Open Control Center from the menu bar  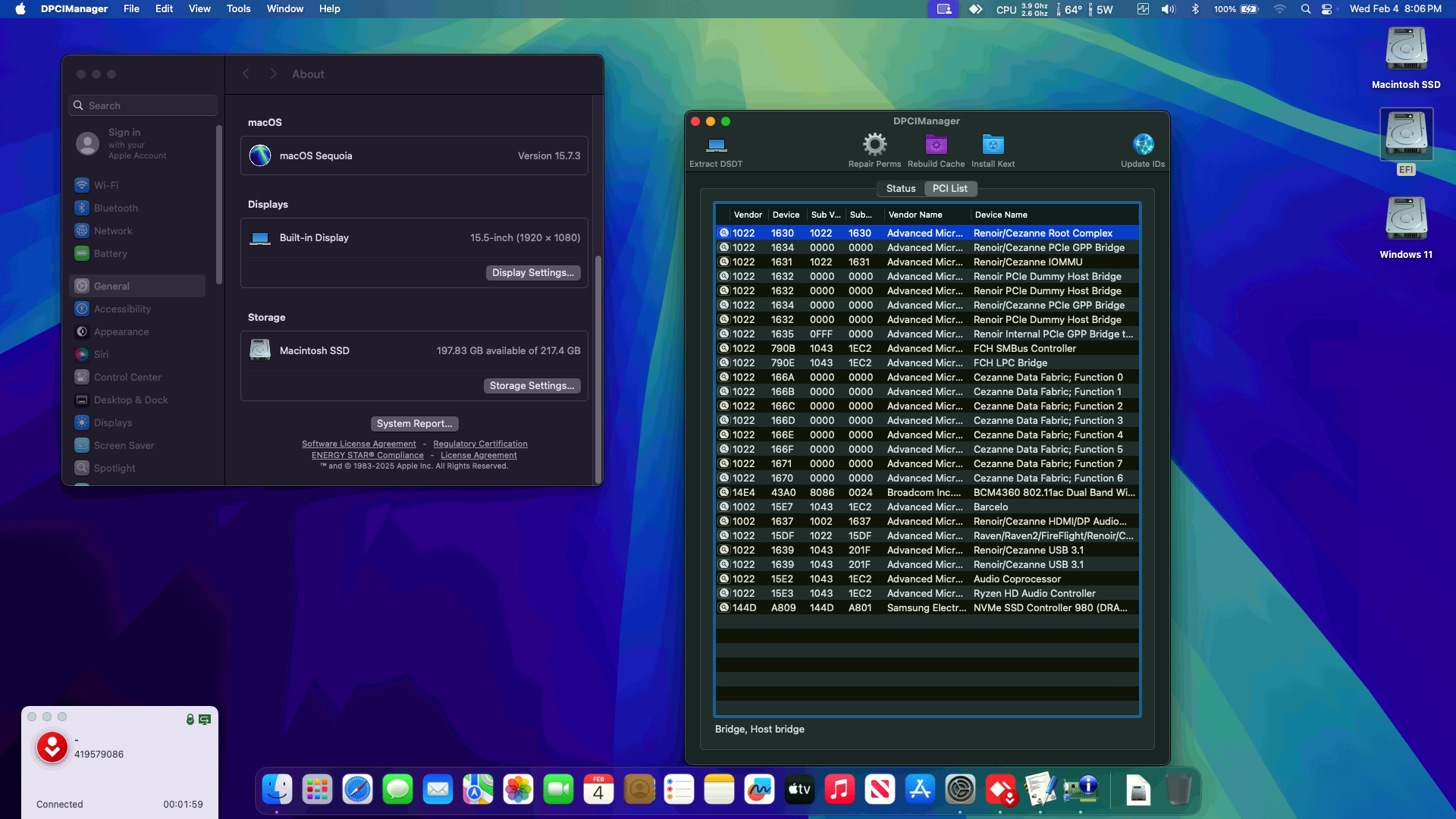tap(1326, 9)
